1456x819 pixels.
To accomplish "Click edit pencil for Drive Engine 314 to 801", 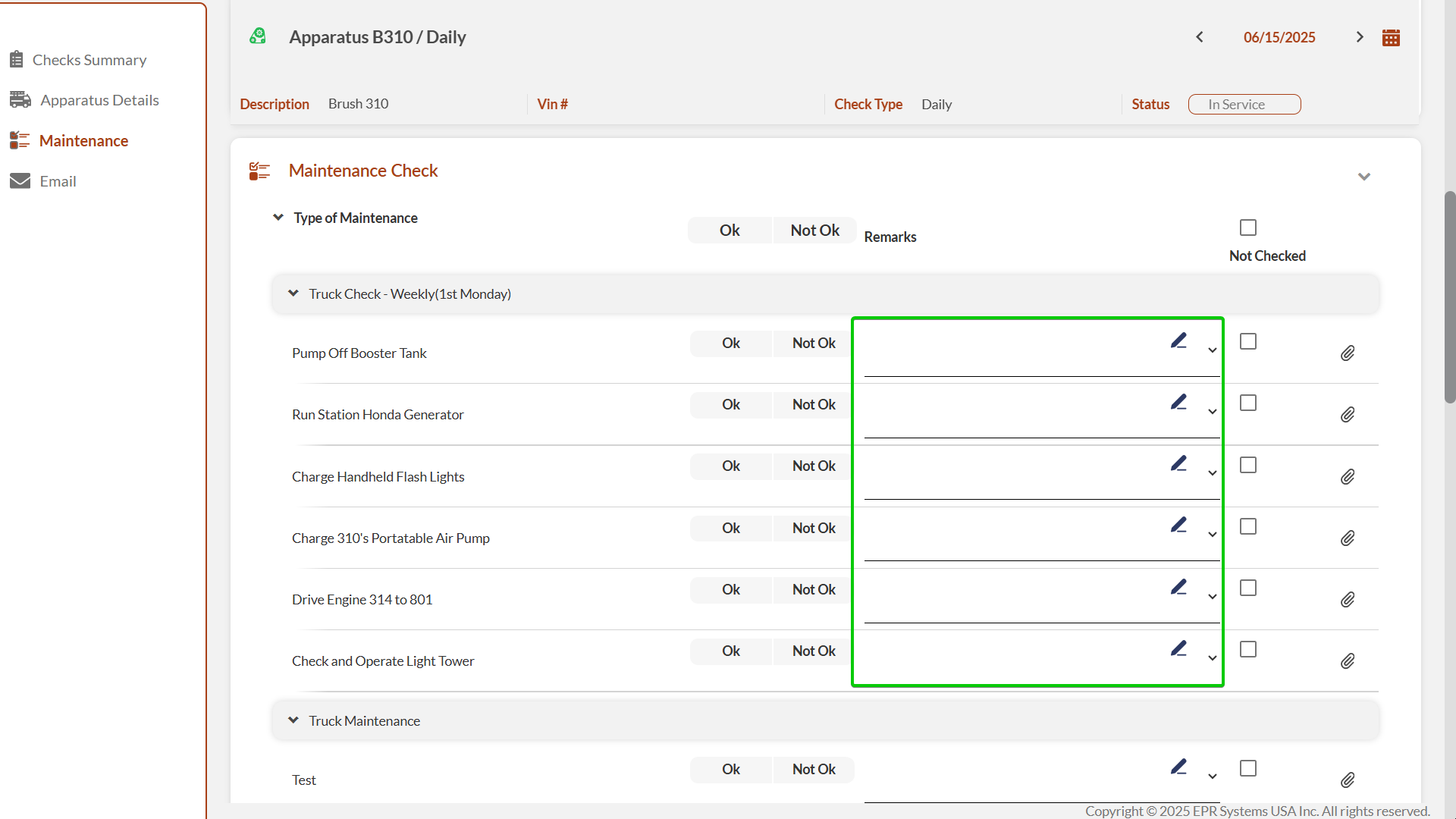I will (x=1178, y=588).
